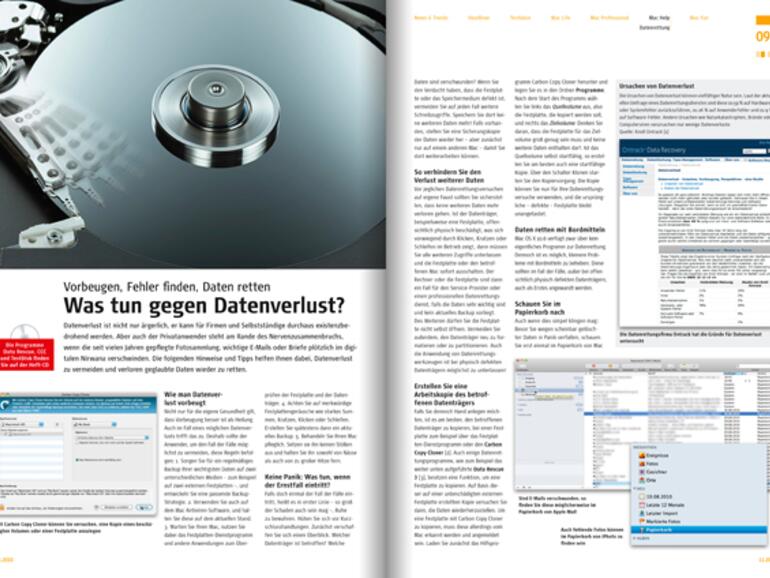Click the orange page number 09
770x578 pixels.
(762, 37)
